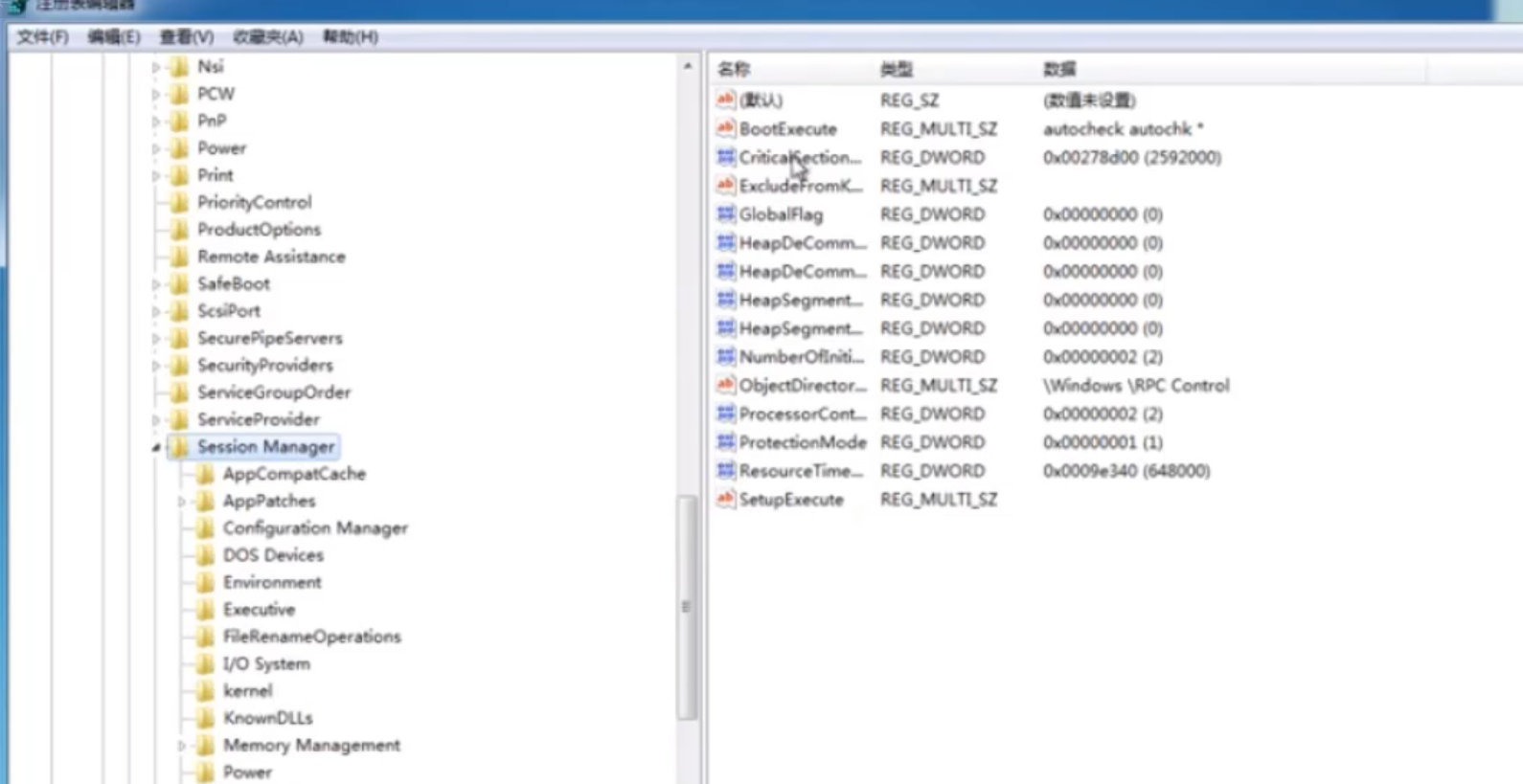The height and width of the screenshot is (784, 1523).
Task: Click the data value "\Windows \RPC Control"
Action: click(1136, 385)
